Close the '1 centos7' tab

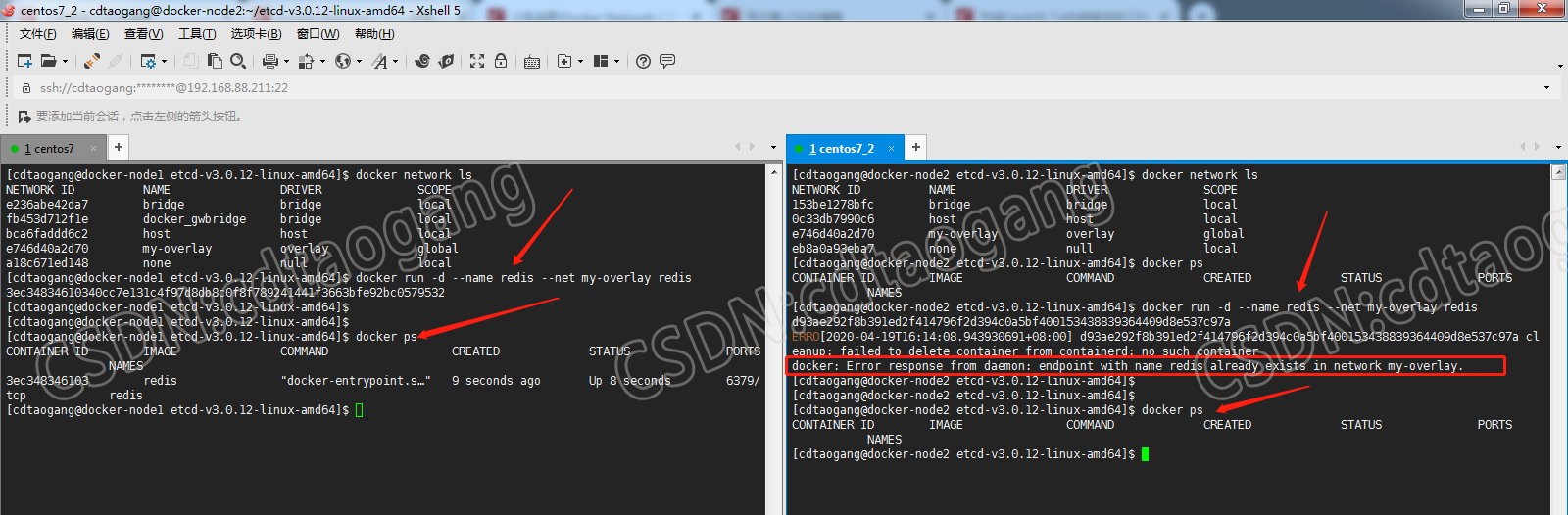pyautogui.click(x=94, y=149)
